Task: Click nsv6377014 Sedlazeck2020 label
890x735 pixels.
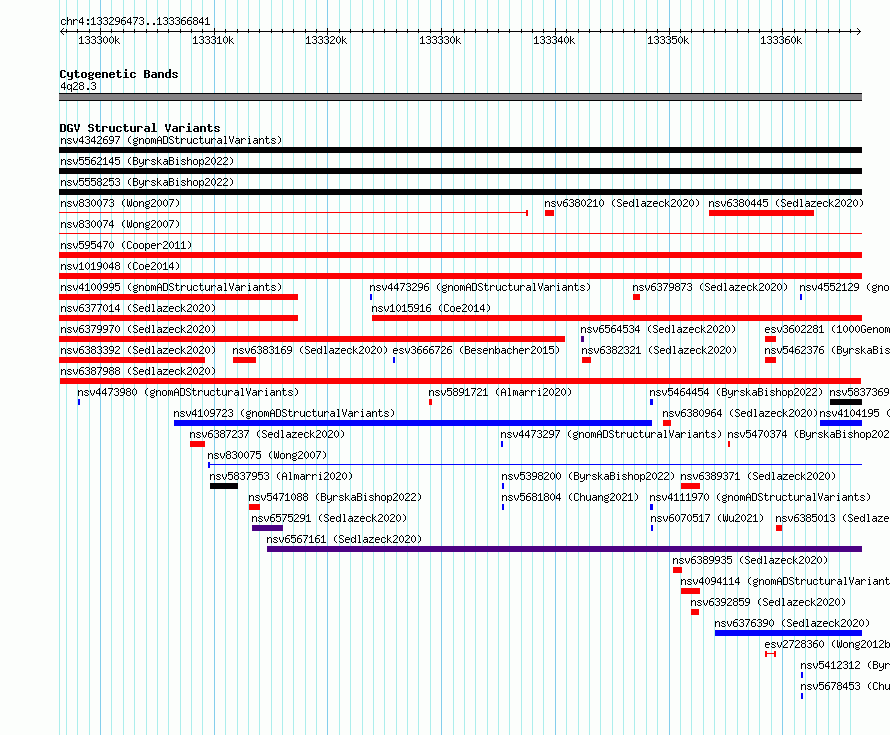Action: (x=138, y=308)
